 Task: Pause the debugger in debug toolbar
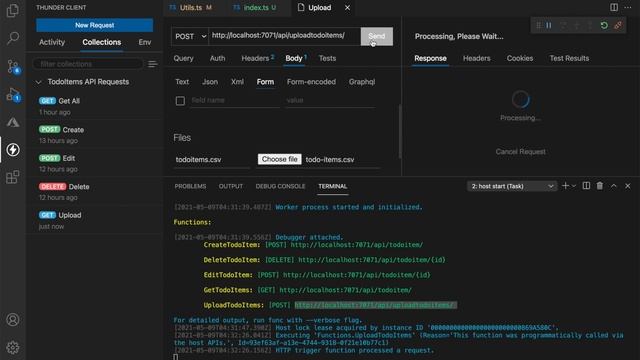pos(549,25)
